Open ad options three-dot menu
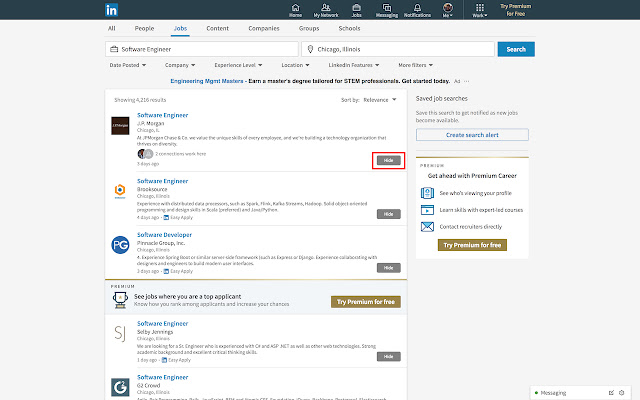Viewport: 640px width, 400px height. [467, 81]
